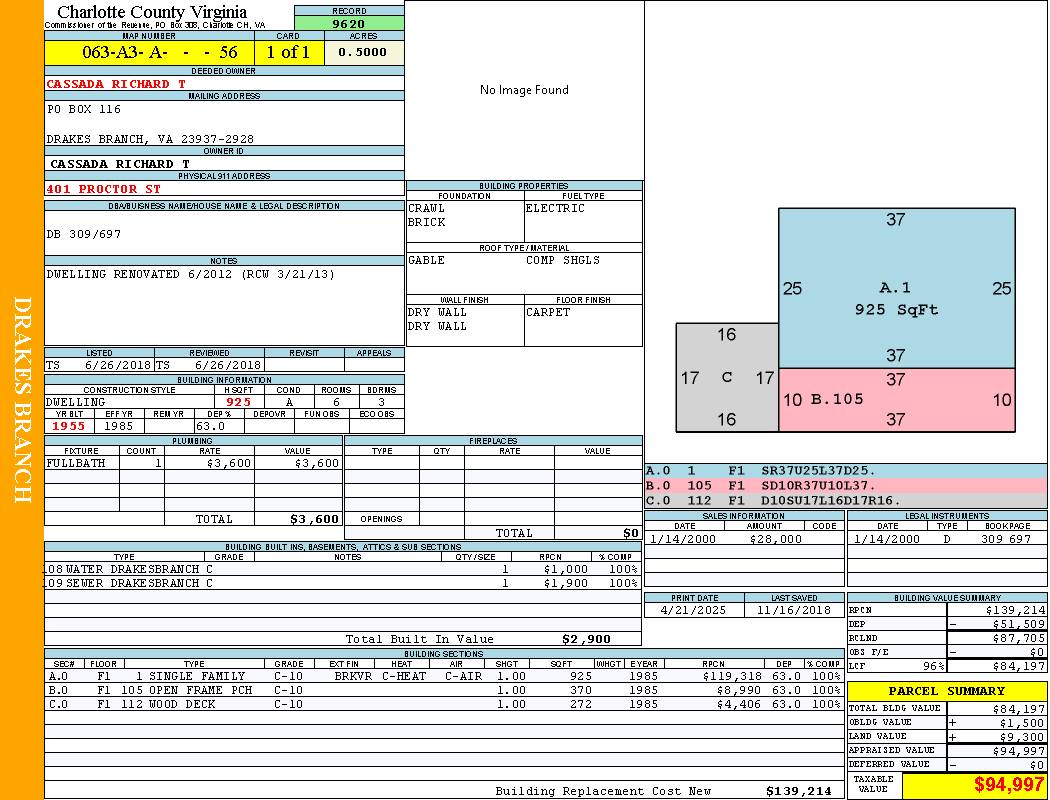Click mailing address PO BOX 116
The width and height of the screenshot is (1050, 800).
84,109
